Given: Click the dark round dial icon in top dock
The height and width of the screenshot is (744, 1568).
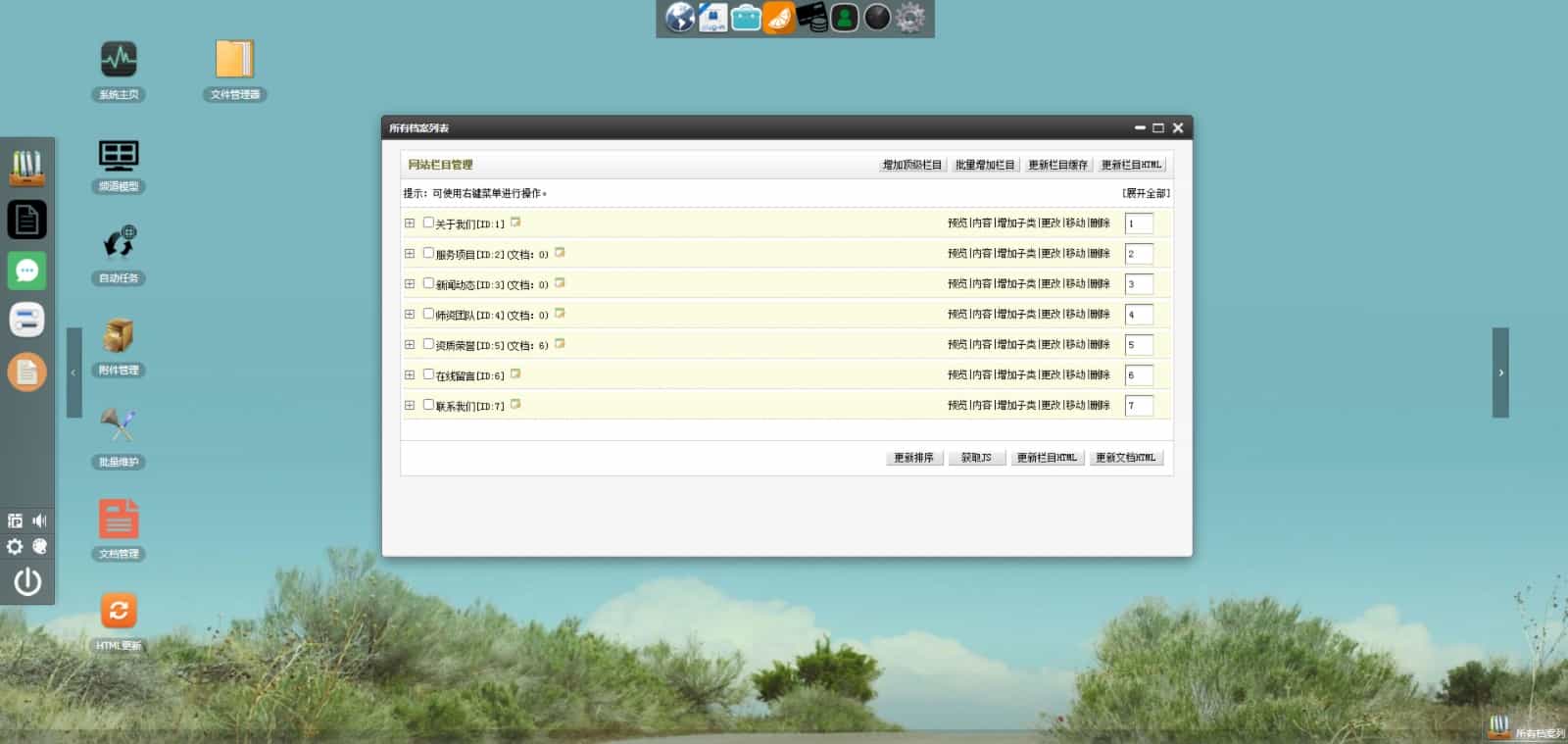Looking at the screenshot, I should (x=877, y=18).
